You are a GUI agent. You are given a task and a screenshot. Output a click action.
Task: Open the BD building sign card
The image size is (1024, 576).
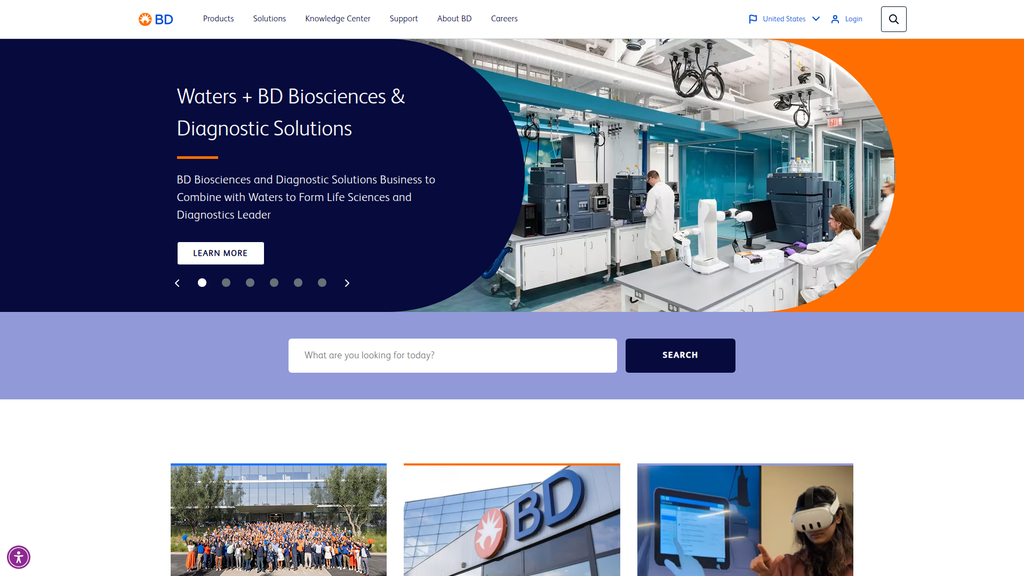point(511,520)
